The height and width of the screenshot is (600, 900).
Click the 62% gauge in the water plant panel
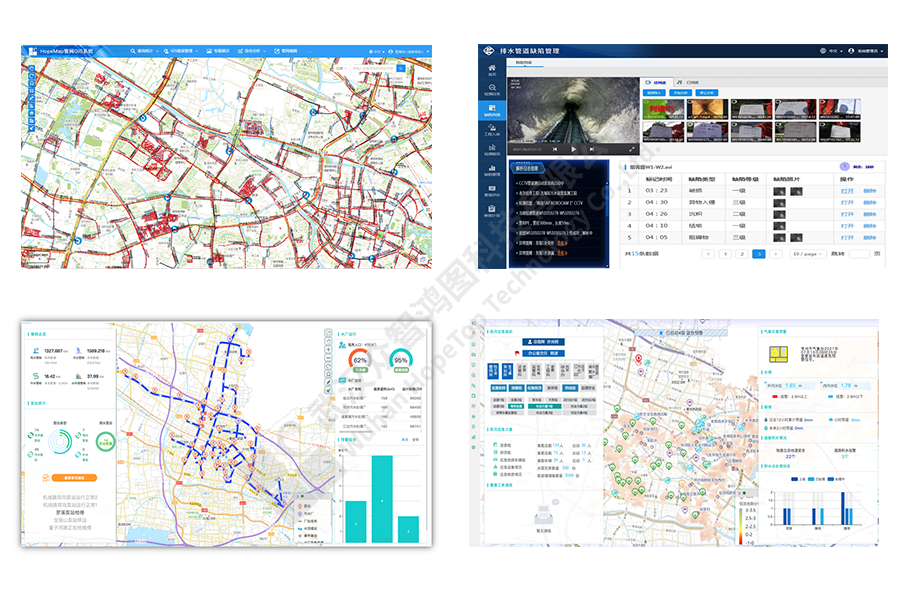[360, 360]
